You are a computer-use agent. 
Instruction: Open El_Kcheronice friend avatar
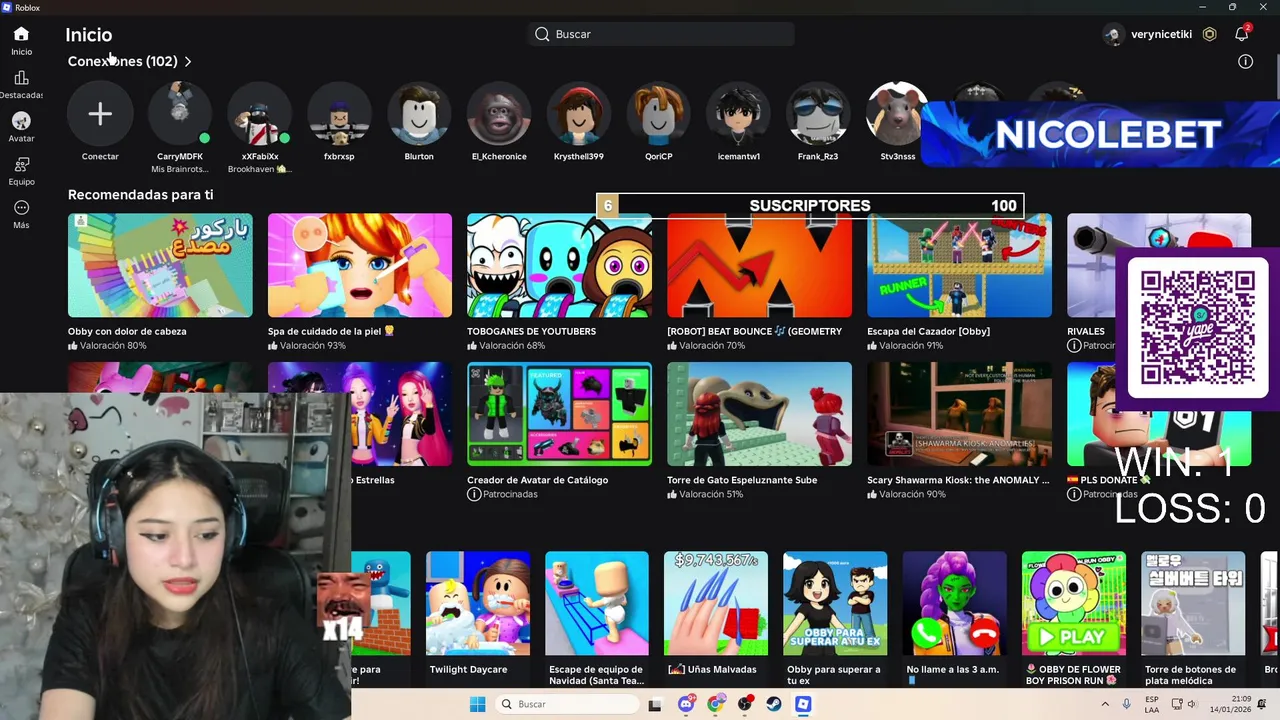pyautogui.click(x=499, y=114)
